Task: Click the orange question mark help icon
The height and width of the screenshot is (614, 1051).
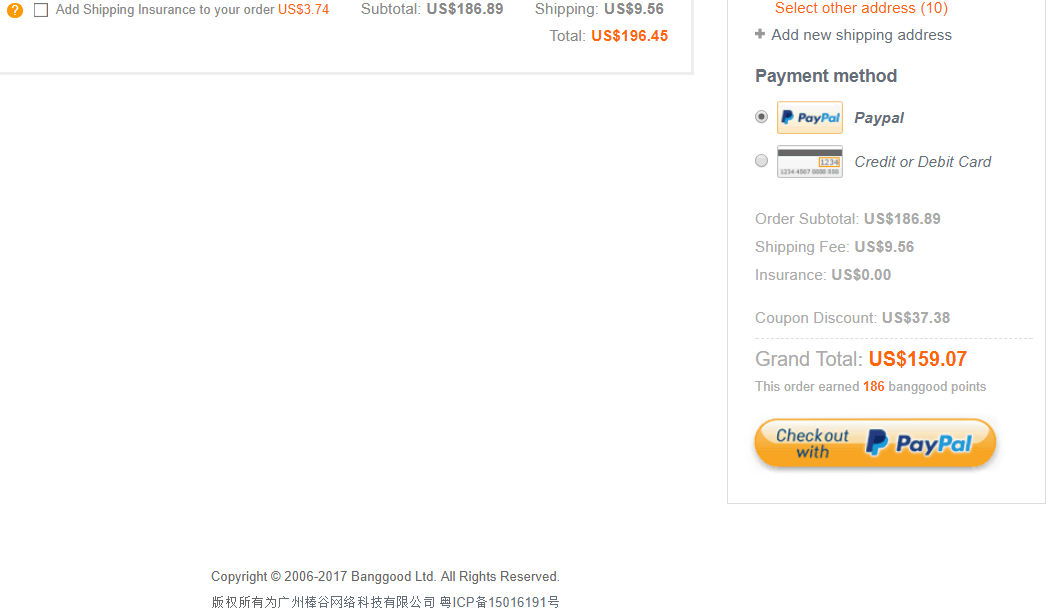Action: pyautogui.click(x=15, y=10)
